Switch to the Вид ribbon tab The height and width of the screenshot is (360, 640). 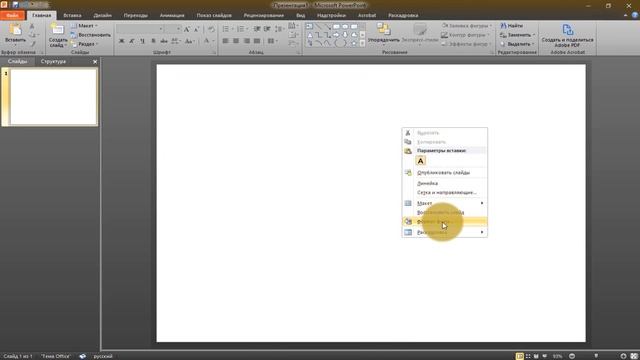click(x=301, y=16)
